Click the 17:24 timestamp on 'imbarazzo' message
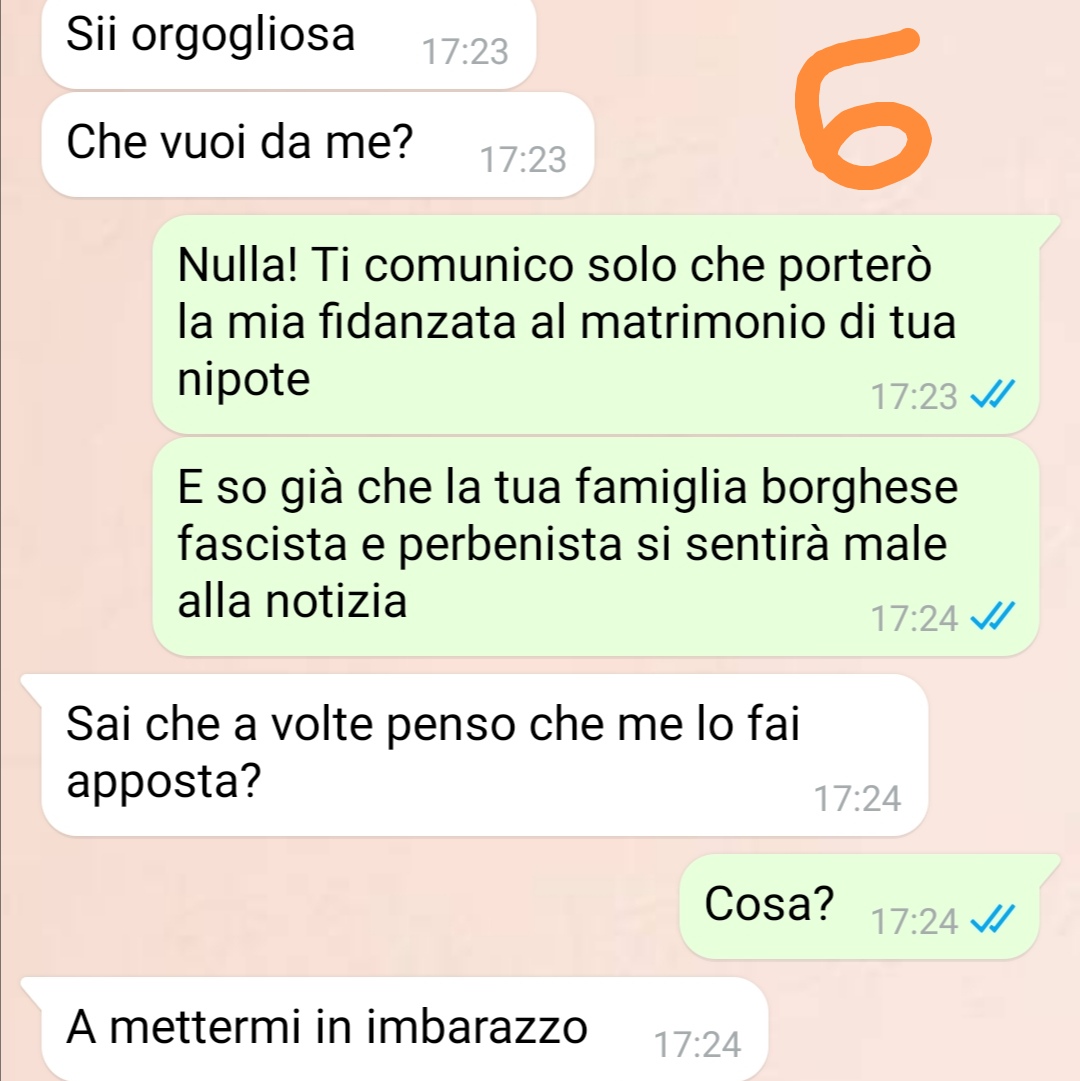1080x1081 pixels. tap(697, 1044)
